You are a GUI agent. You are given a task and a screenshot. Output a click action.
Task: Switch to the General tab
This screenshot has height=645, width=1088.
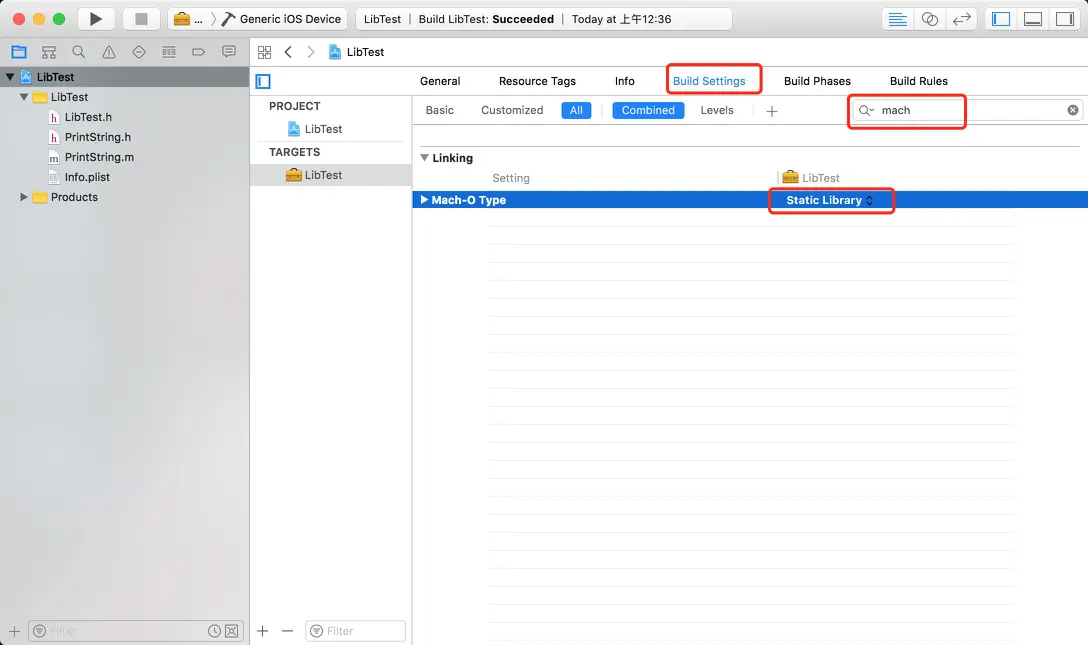(x=440, y=81)
